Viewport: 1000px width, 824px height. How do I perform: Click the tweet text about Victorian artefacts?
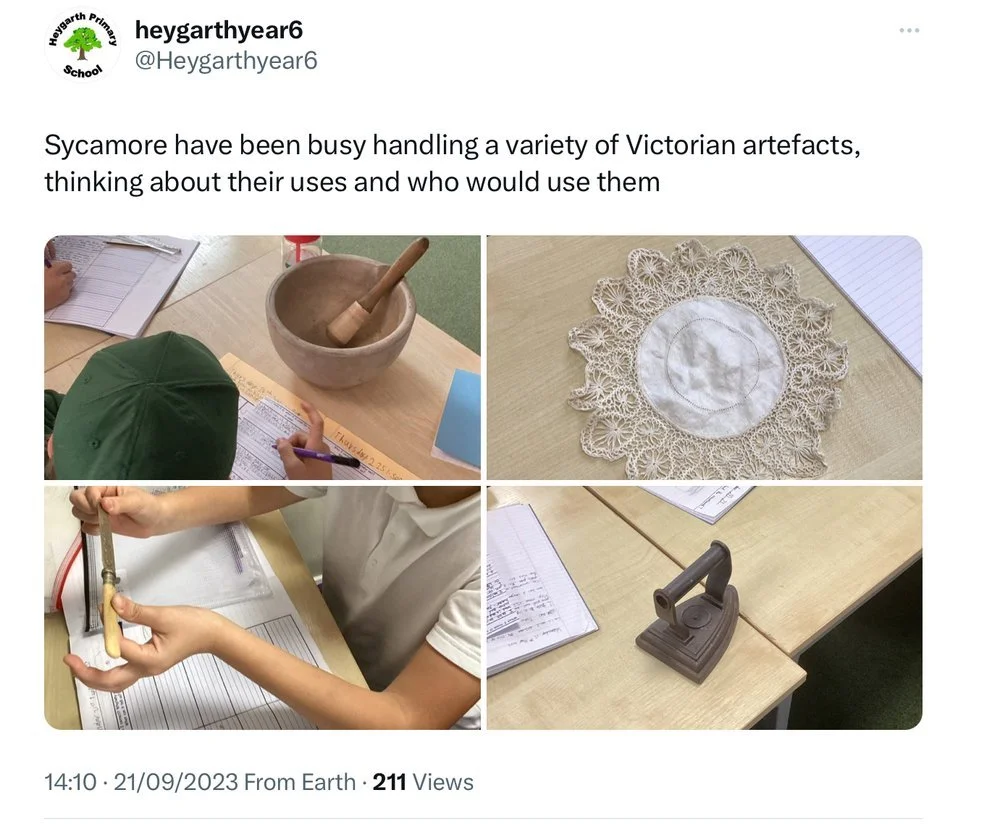(x=452, y=163)
